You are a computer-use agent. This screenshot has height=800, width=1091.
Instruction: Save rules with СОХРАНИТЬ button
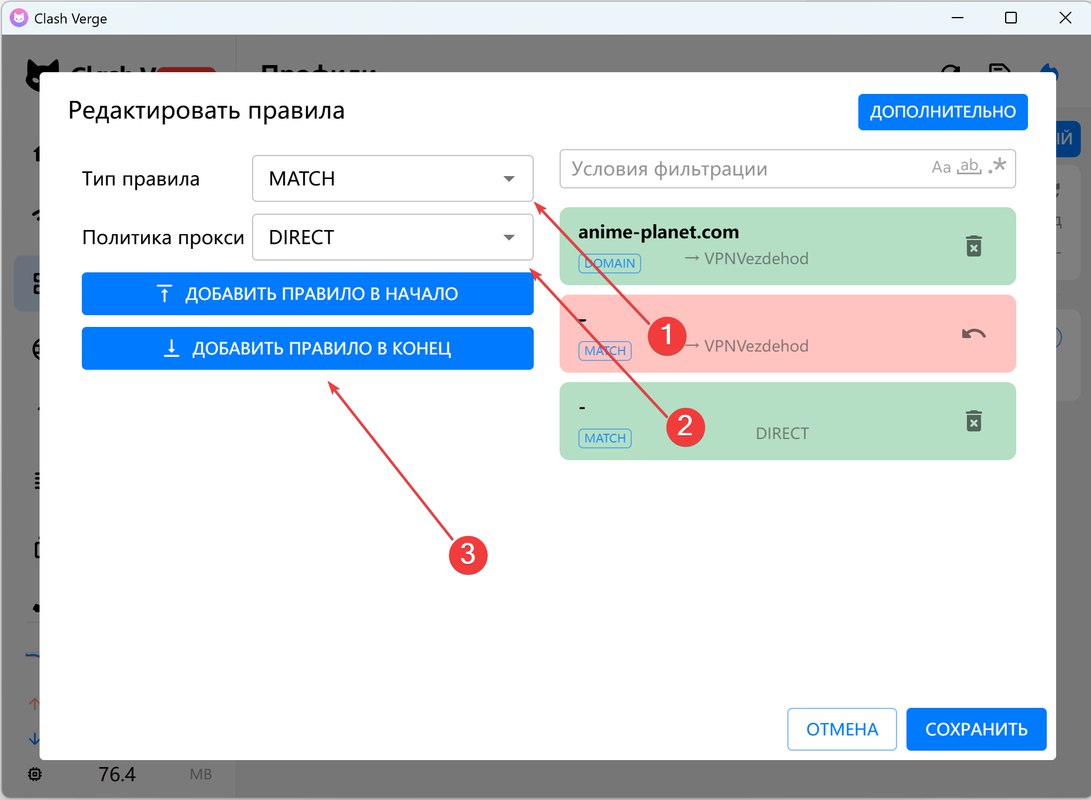click(x=976, y=729)
